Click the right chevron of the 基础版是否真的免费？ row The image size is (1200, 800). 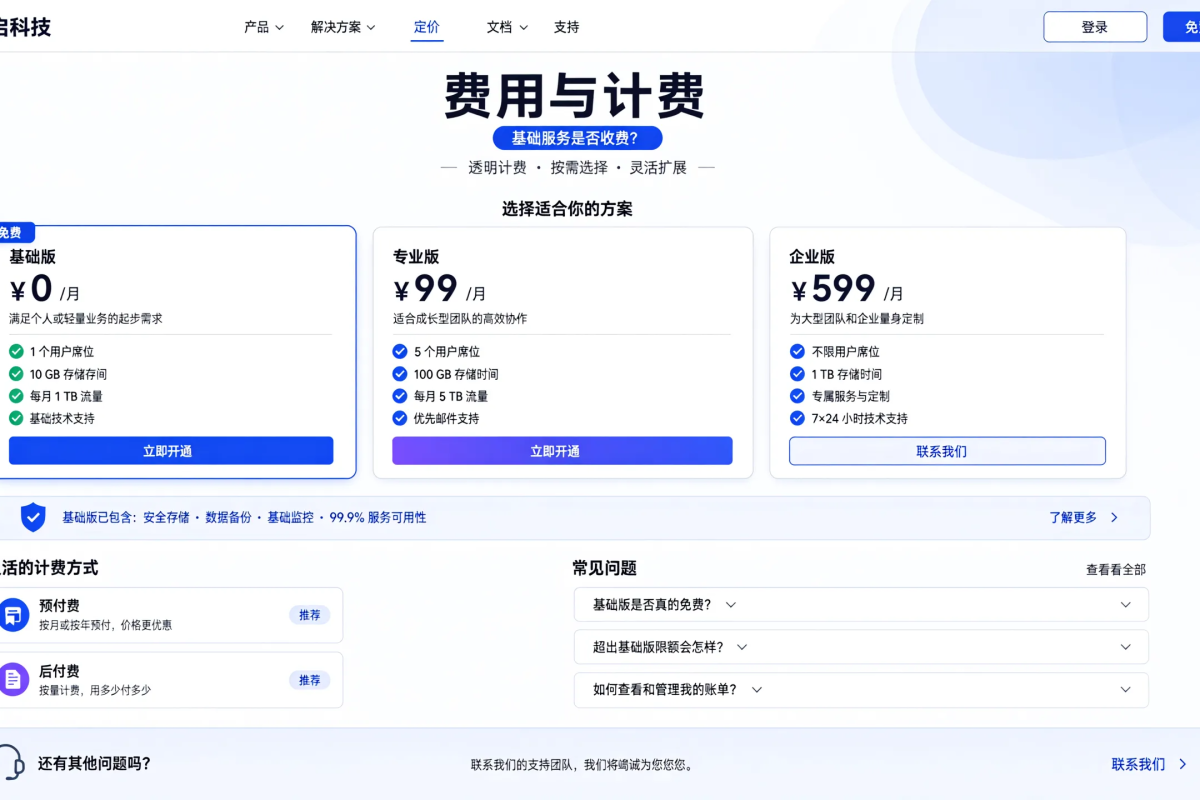tap(1125, 605)
